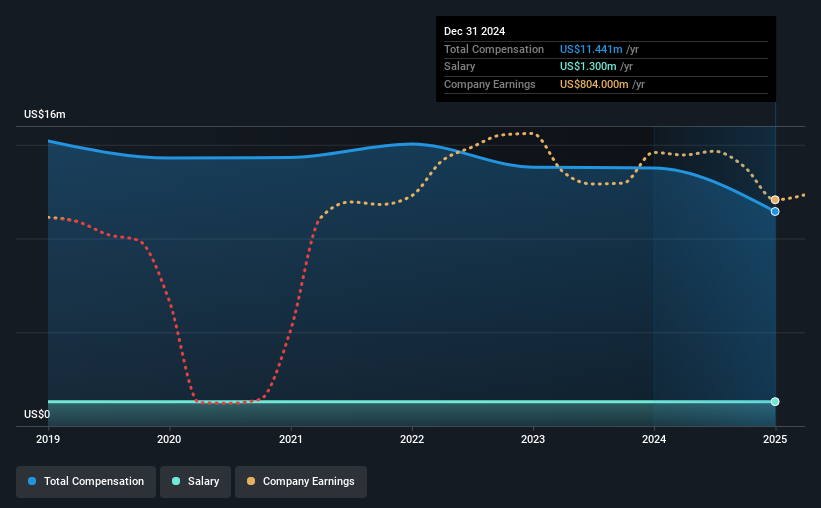This screenshot has height=508, width=821.
Task: Click the US$11.441m total compensation value
Action: pos(591,49)
